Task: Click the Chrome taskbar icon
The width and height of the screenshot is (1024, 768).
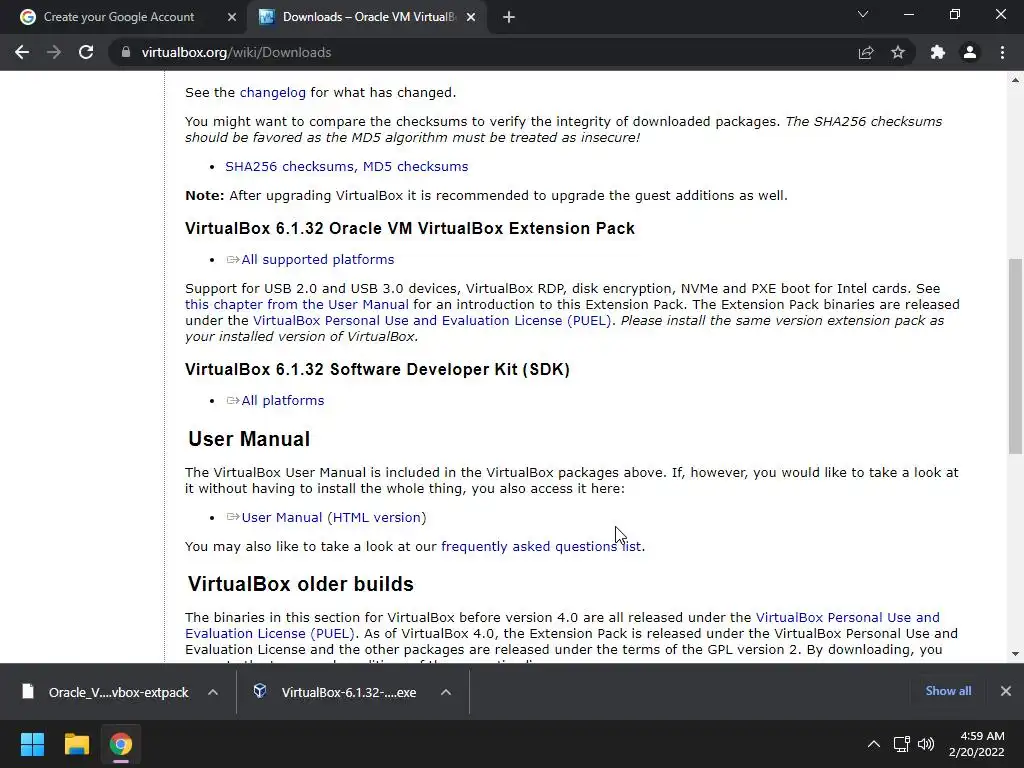Action: click(121, 744)
